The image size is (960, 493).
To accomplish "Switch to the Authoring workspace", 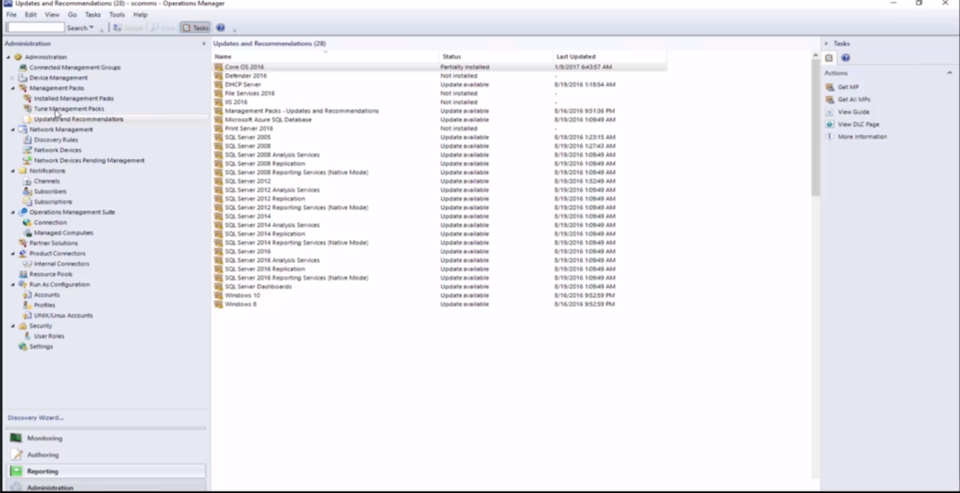I will pos(106,455).
